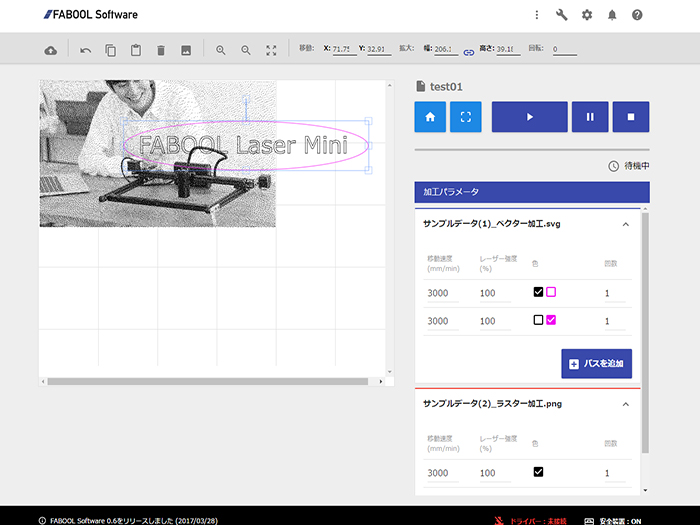Select the FABOOL Laser Mini text object
This screenshot has height=525, width=700.
pyautogui.click(x=243, y=145)
